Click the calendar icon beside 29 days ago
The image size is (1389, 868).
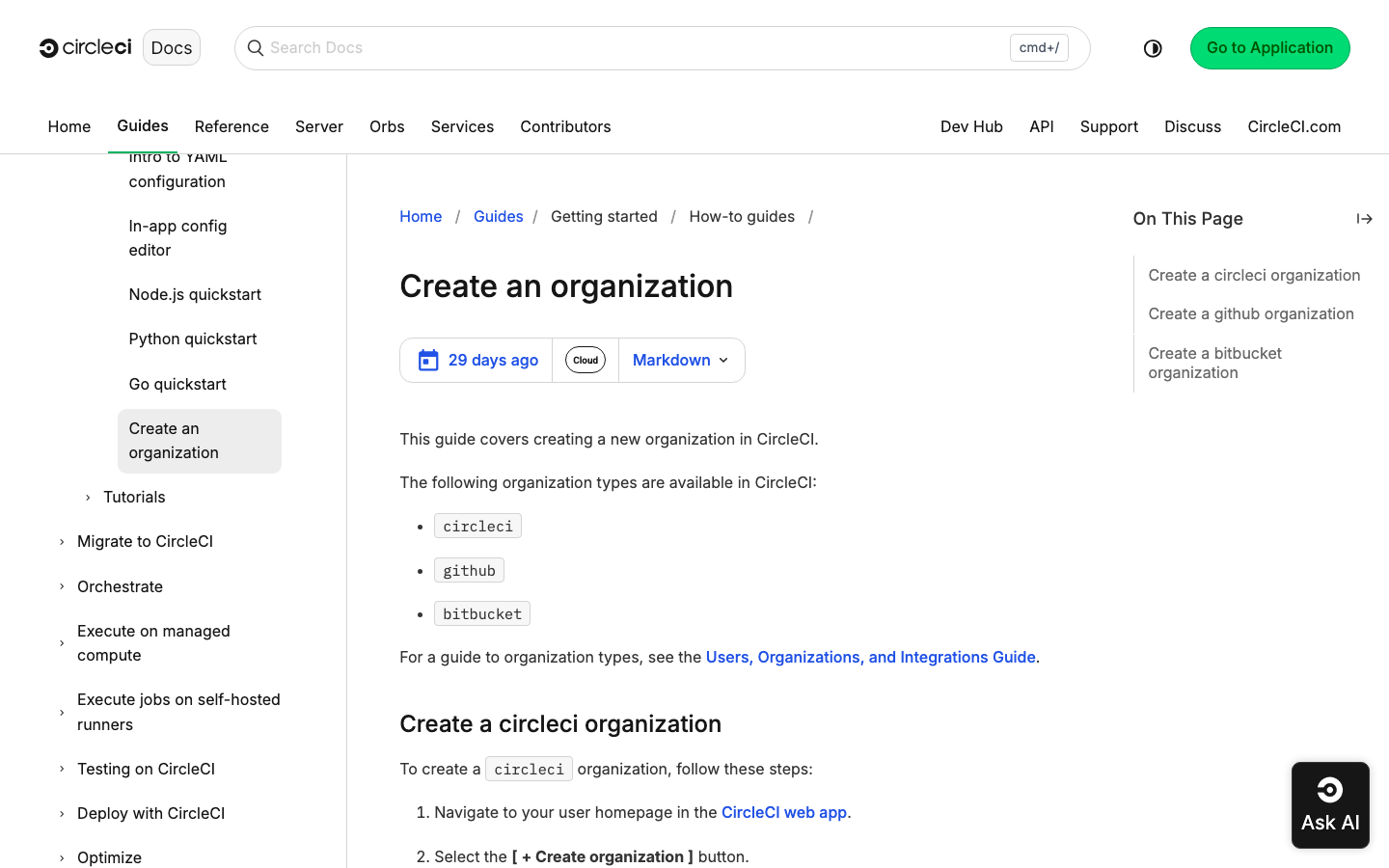pos(428,360)
